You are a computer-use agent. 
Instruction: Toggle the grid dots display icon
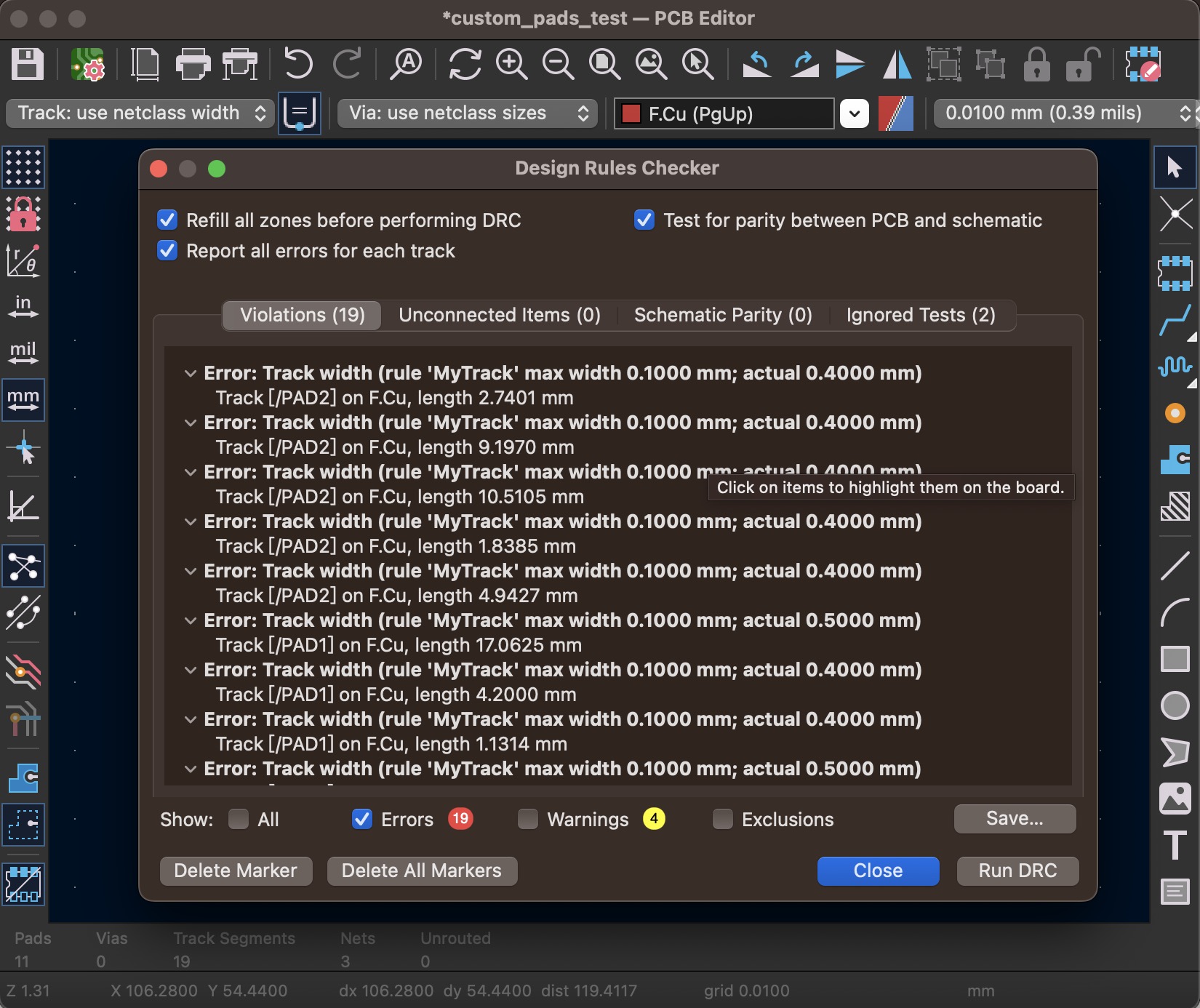click(x=23, y=167)
